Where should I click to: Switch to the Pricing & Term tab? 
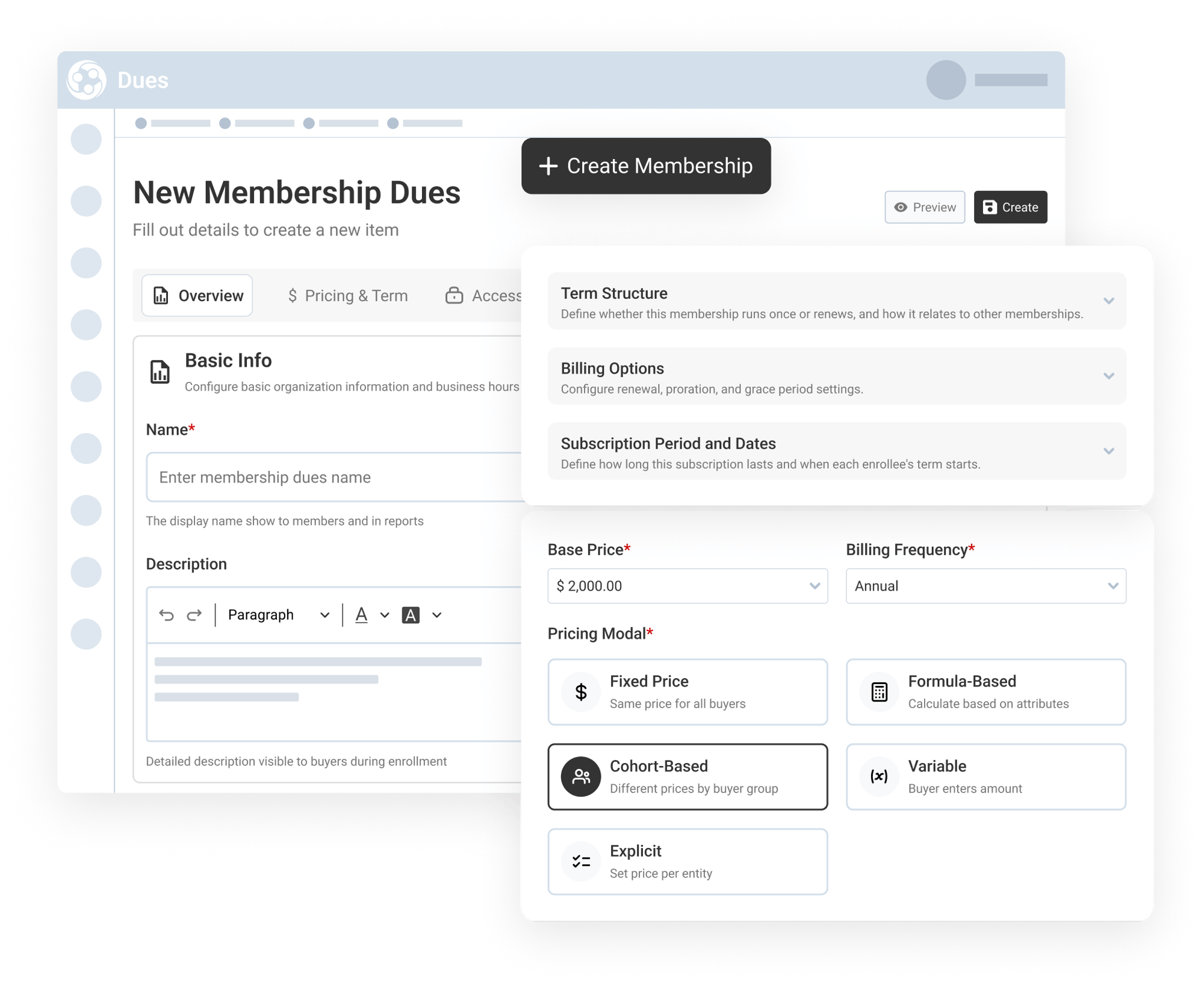click(347, 295)
